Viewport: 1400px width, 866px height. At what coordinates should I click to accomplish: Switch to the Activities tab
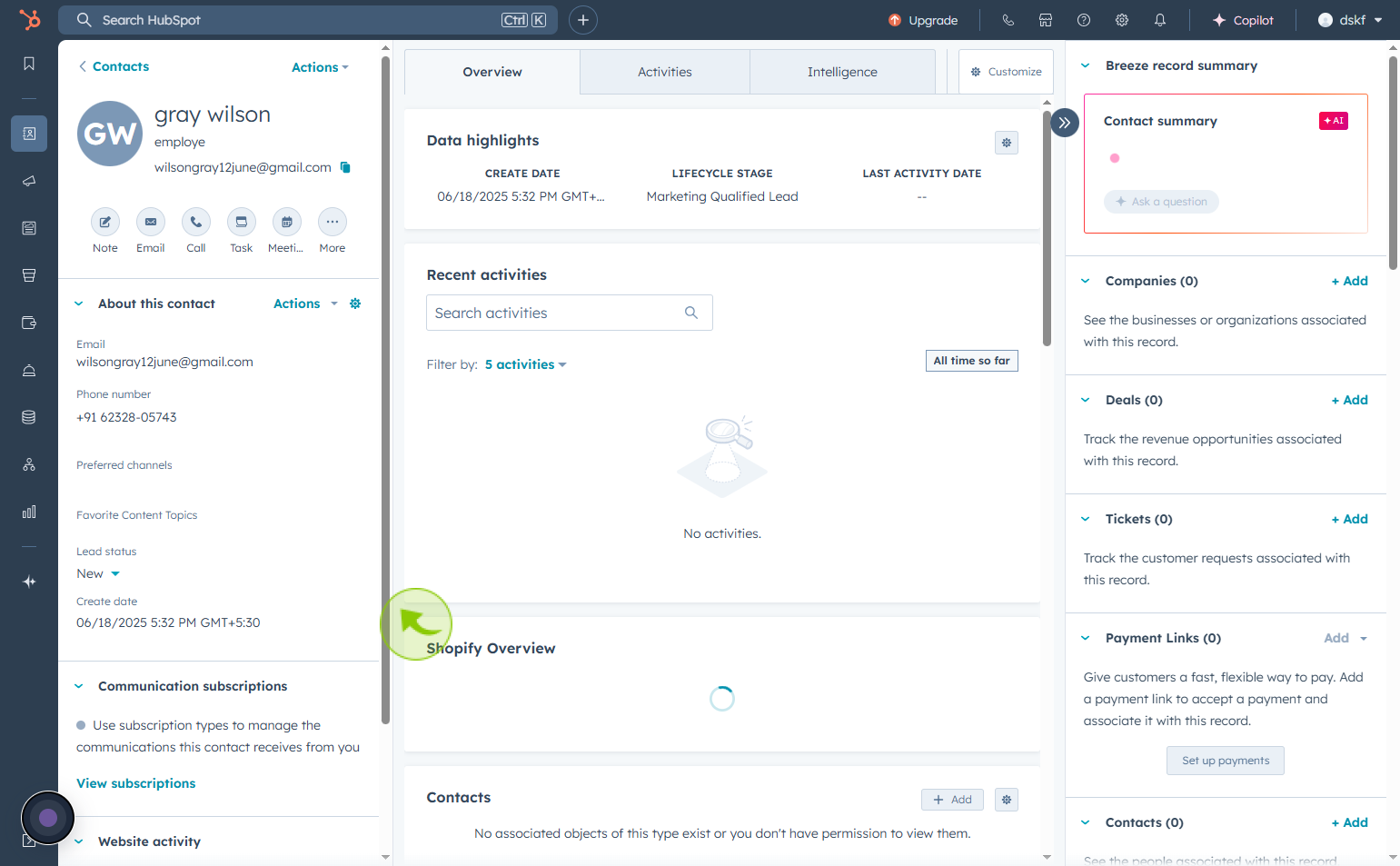tap(665, 72)
